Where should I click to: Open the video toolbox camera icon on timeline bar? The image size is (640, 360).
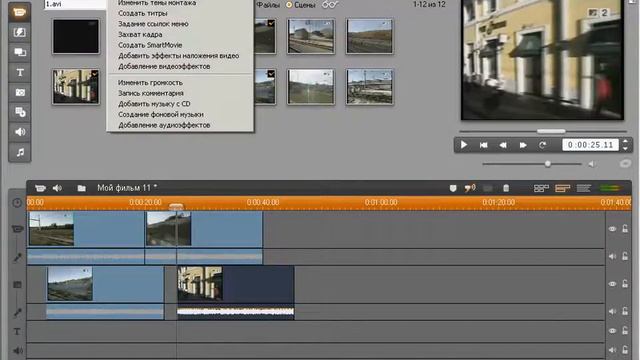click(40, 188)
